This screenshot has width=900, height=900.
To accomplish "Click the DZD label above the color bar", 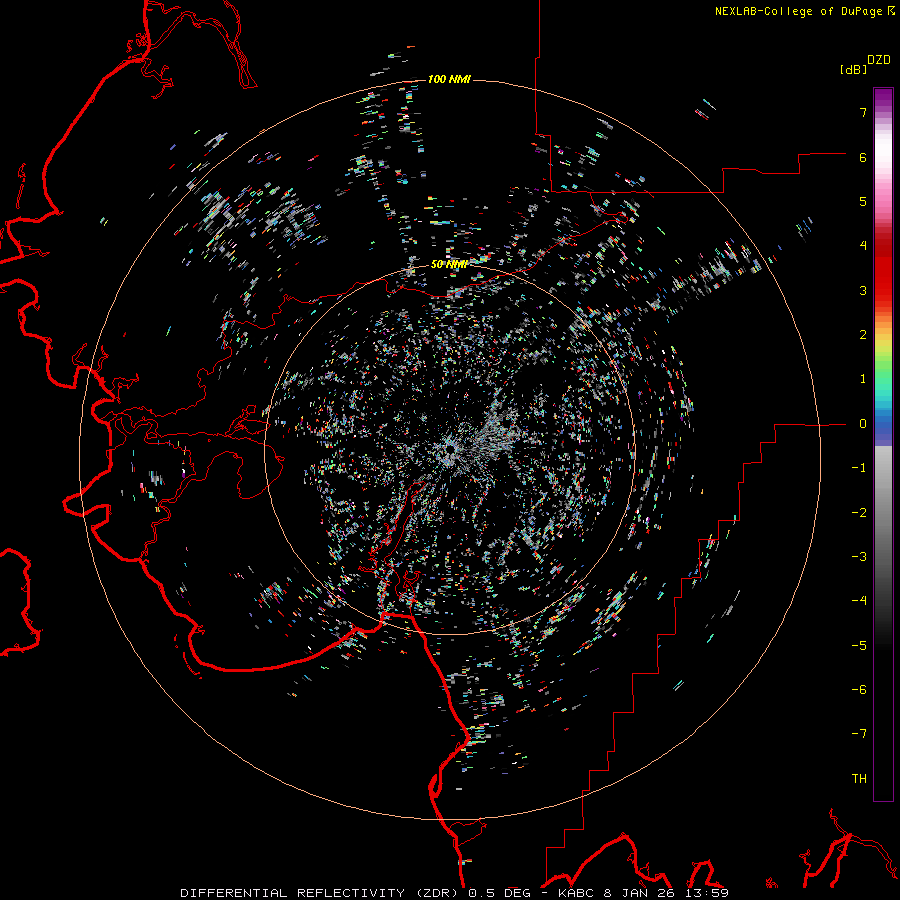I will 879,60.
